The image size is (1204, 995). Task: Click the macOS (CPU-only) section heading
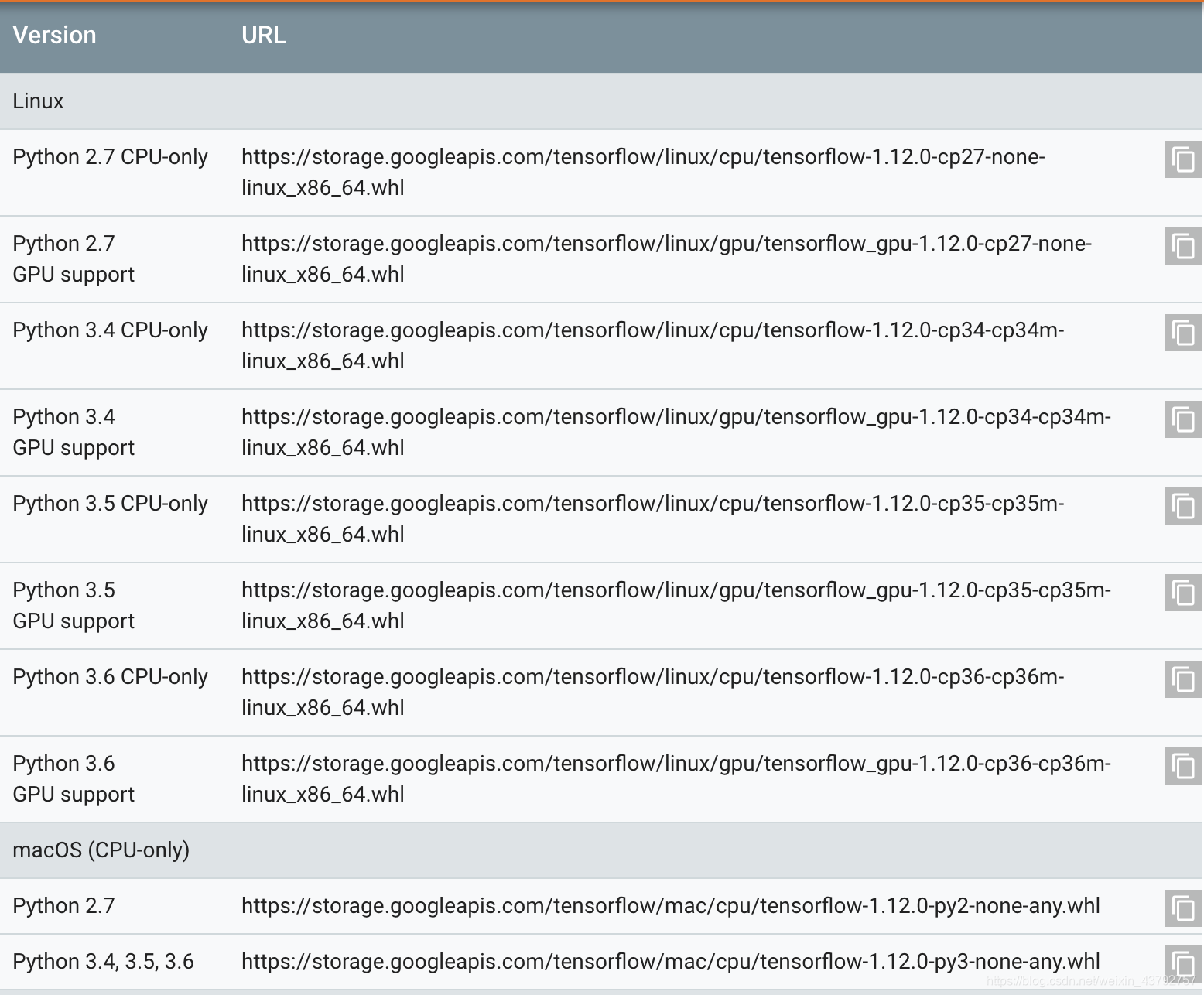[601, 850]
